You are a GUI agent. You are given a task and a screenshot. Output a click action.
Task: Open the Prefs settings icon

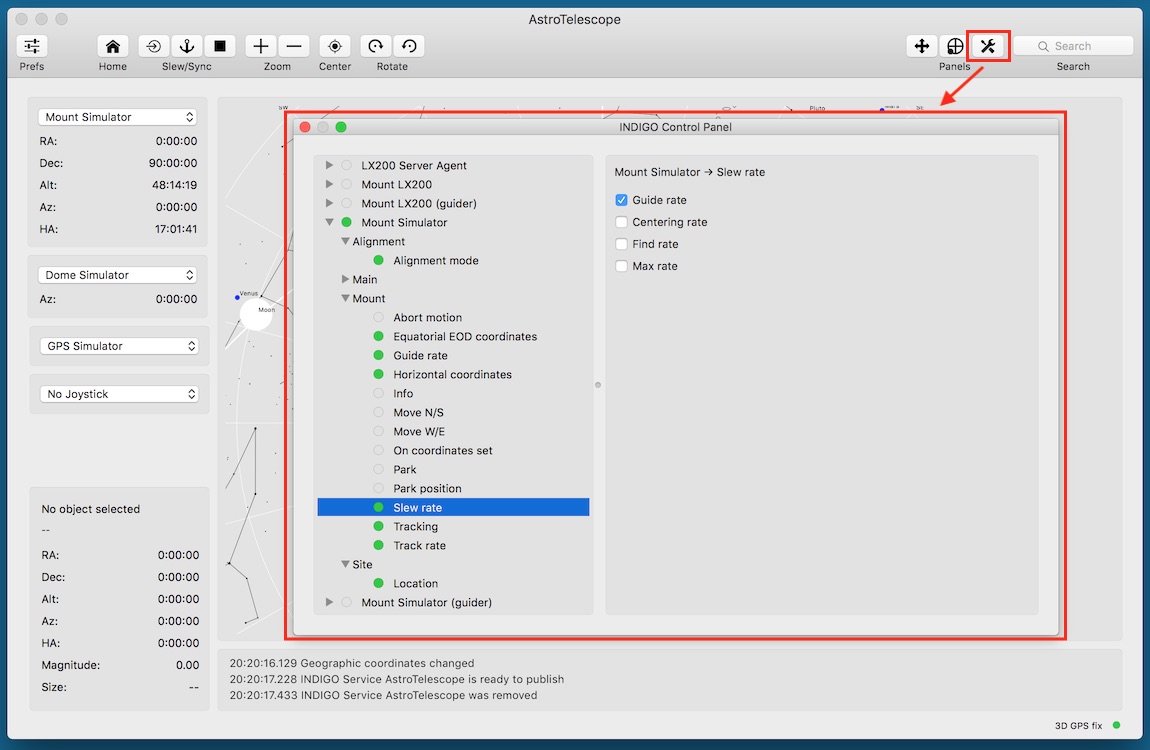32,46
